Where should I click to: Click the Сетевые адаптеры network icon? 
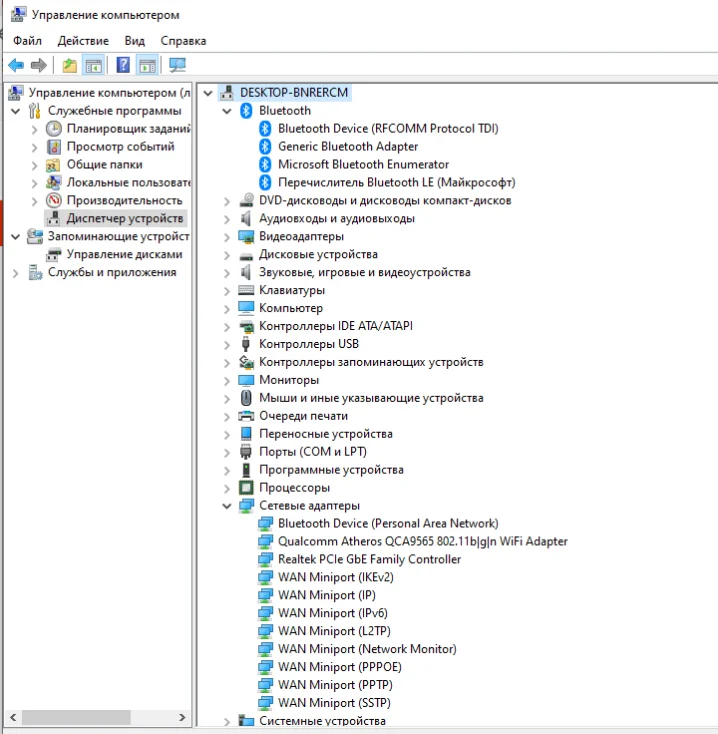click(x=246, y=506)
